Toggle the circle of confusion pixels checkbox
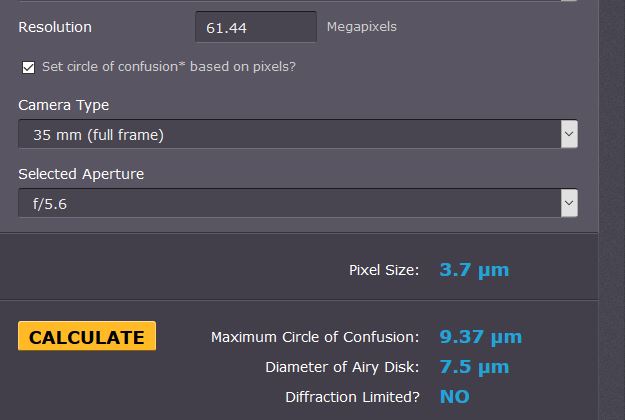The image size is (625, 420). [x=28, y=68]
